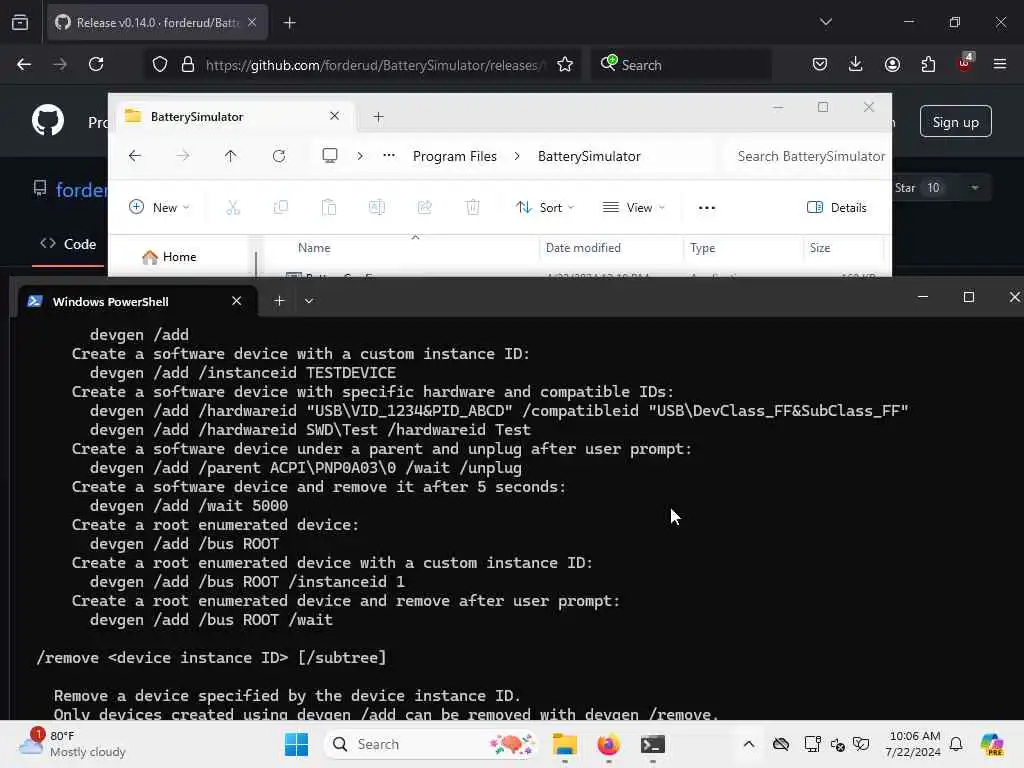Click the Cut scissors icon in Explorer
Image resolution: width=1024 pixels, height=768 pixels.
pyautogui.click(x=233, y=208)
